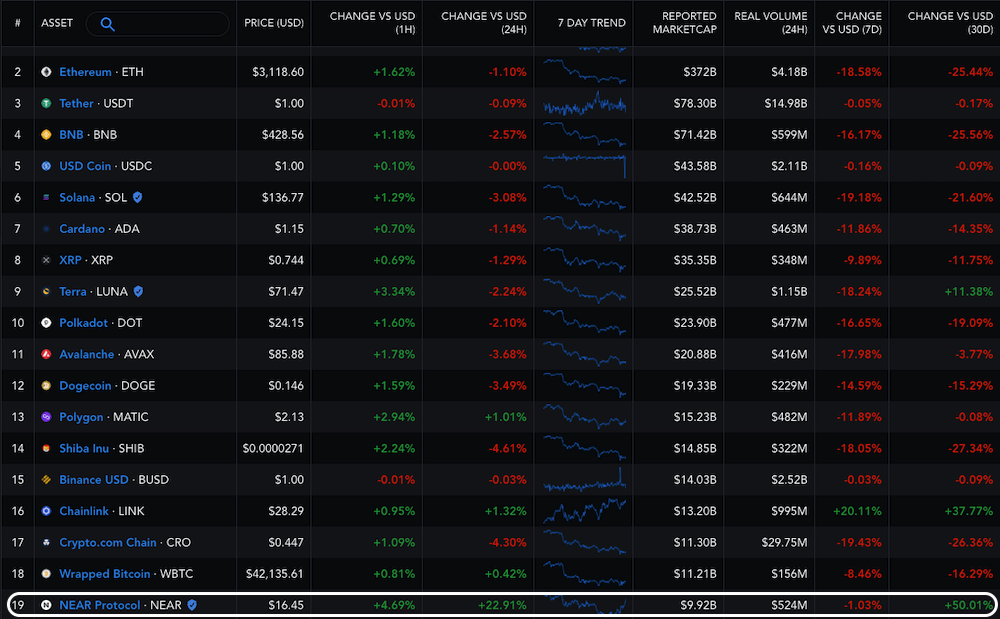Sort by CHANGE VS USD (30D) header
The height and width of the screenshot is (619, 1000).
point(950,23)
